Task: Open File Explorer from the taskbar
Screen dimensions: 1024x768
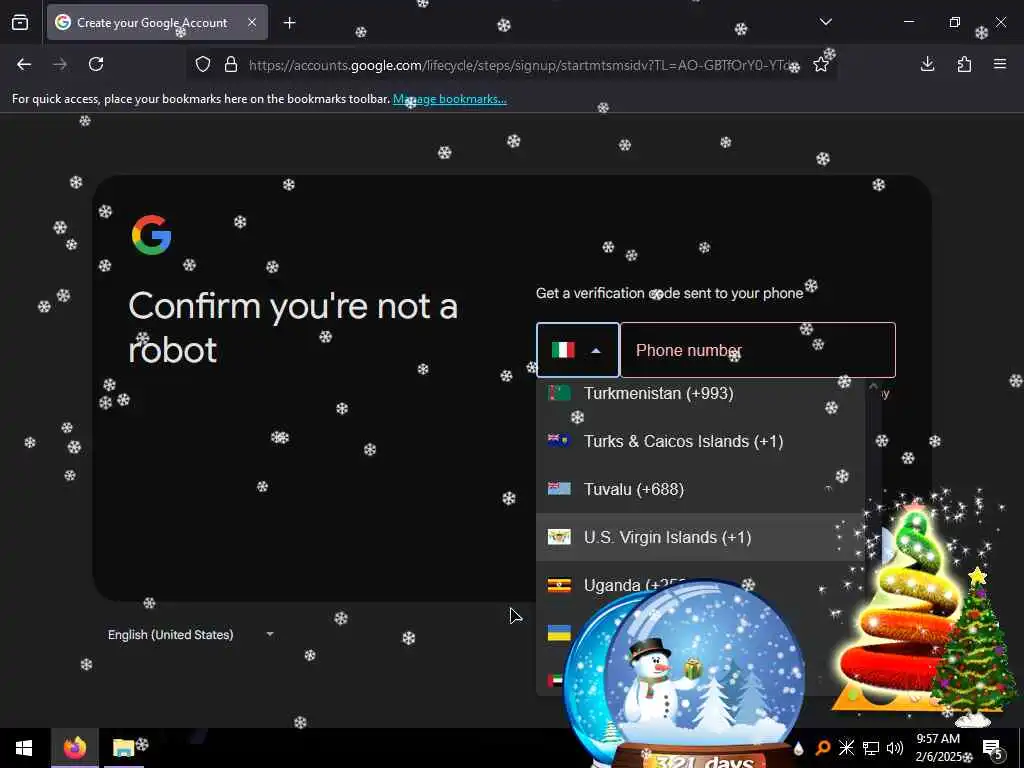Action: (123, 748)
